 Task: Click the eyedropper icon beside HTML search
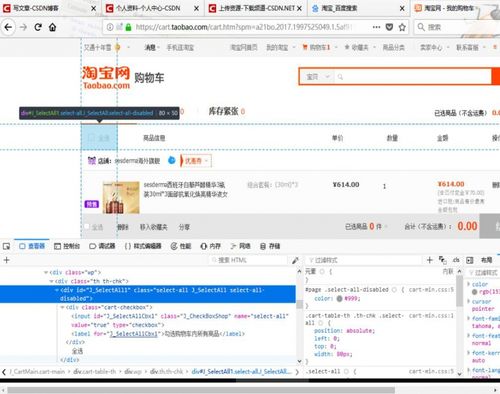[295, 260]
